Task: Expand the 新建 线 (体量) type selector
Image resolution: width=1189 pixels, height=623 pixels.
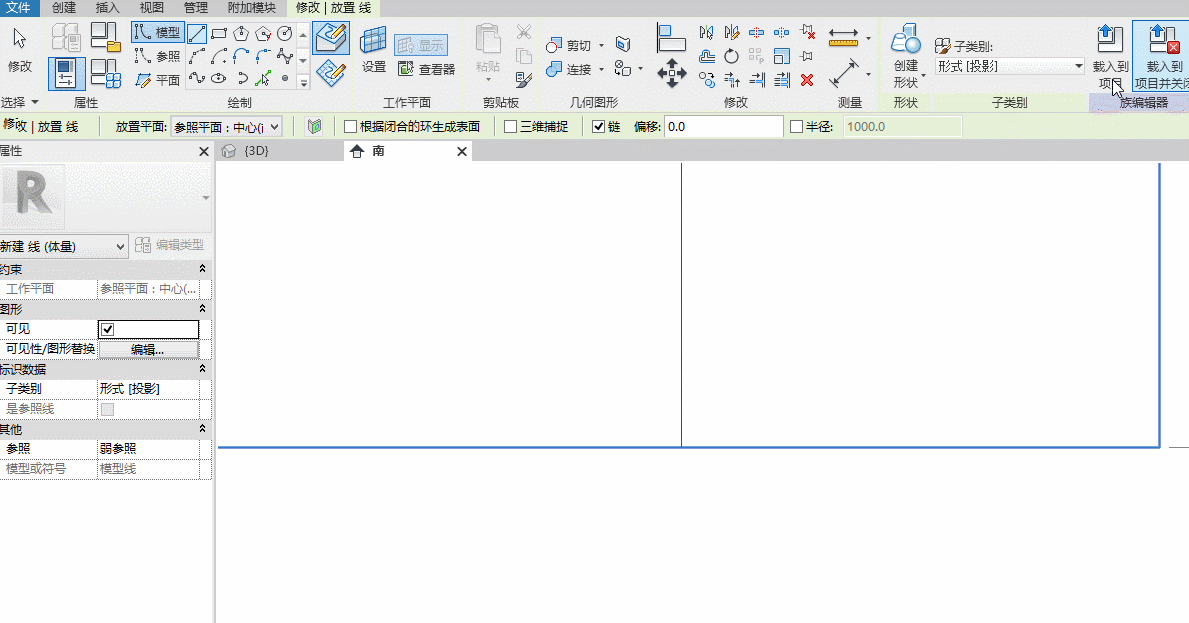Action: pos(64,246)
